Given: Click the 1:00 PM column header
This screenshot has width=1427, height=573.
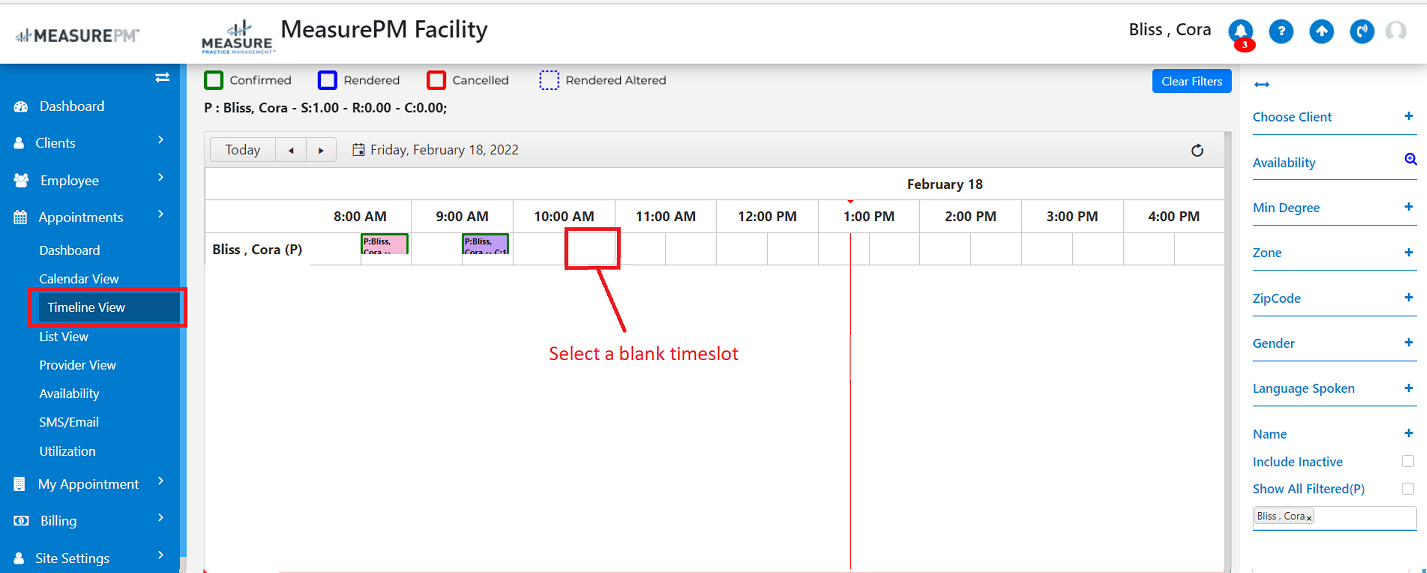Looking at the screenshot, I should 869,216.
